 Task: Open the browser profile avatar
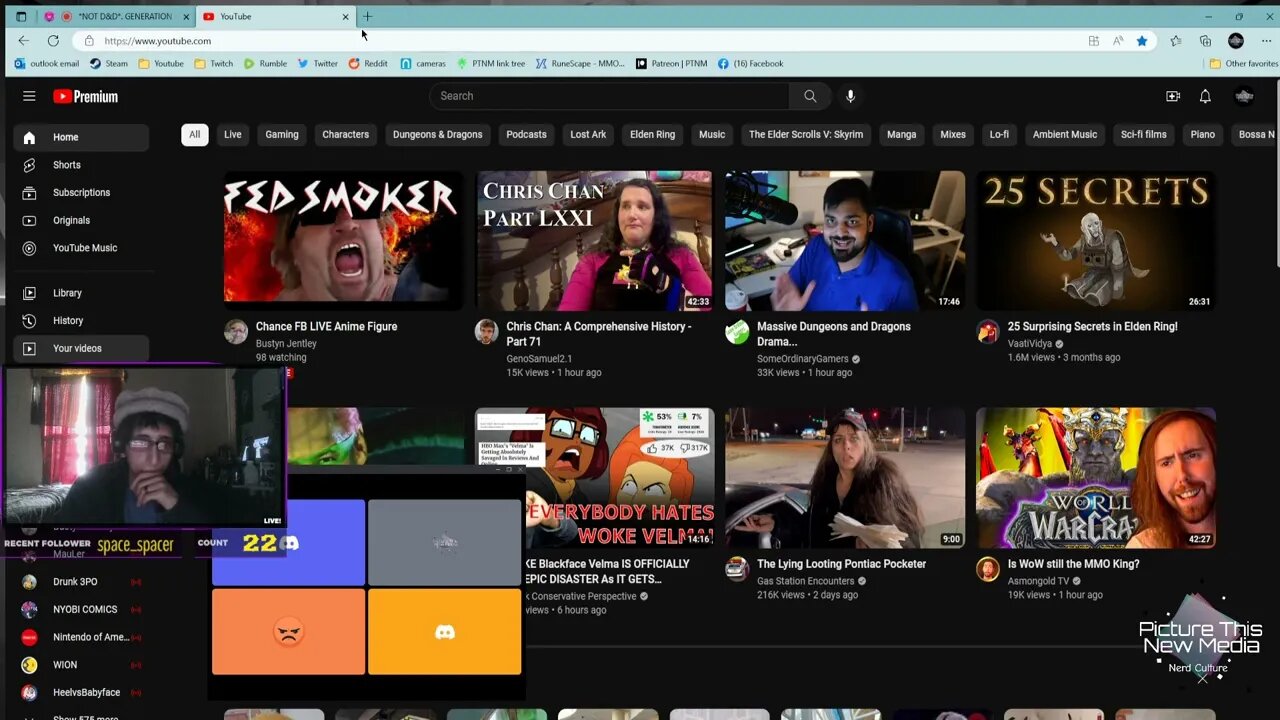coord(1236,41)
